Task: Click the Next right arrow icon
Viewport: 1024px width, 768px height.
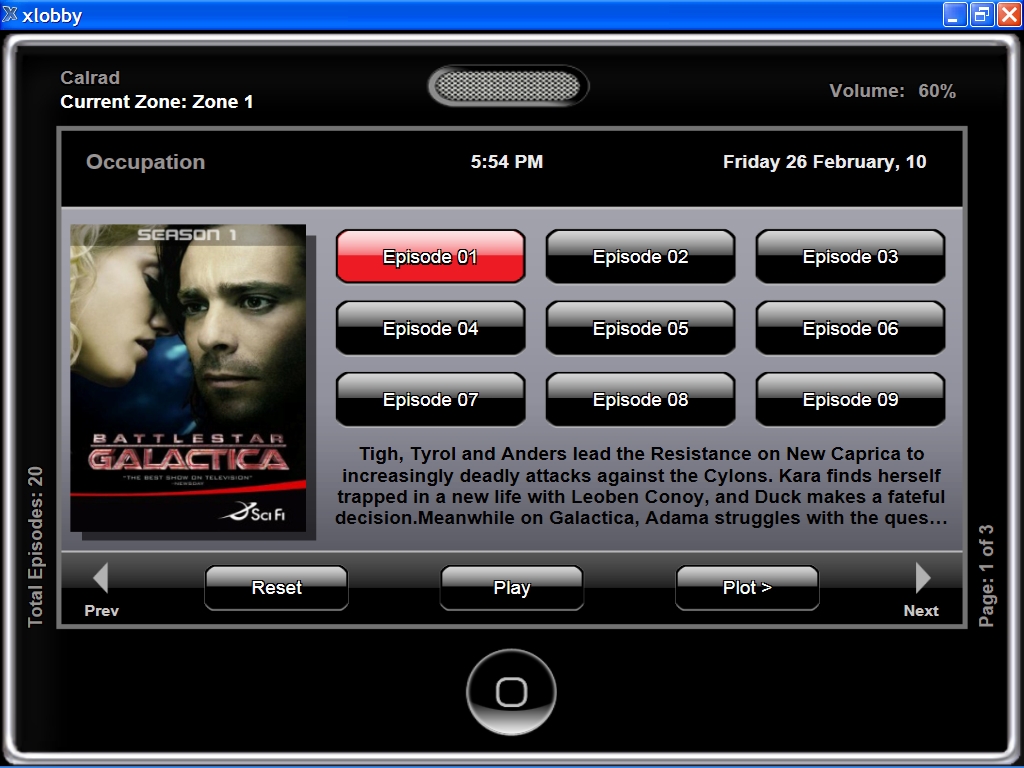Action: tap(922, 578)
